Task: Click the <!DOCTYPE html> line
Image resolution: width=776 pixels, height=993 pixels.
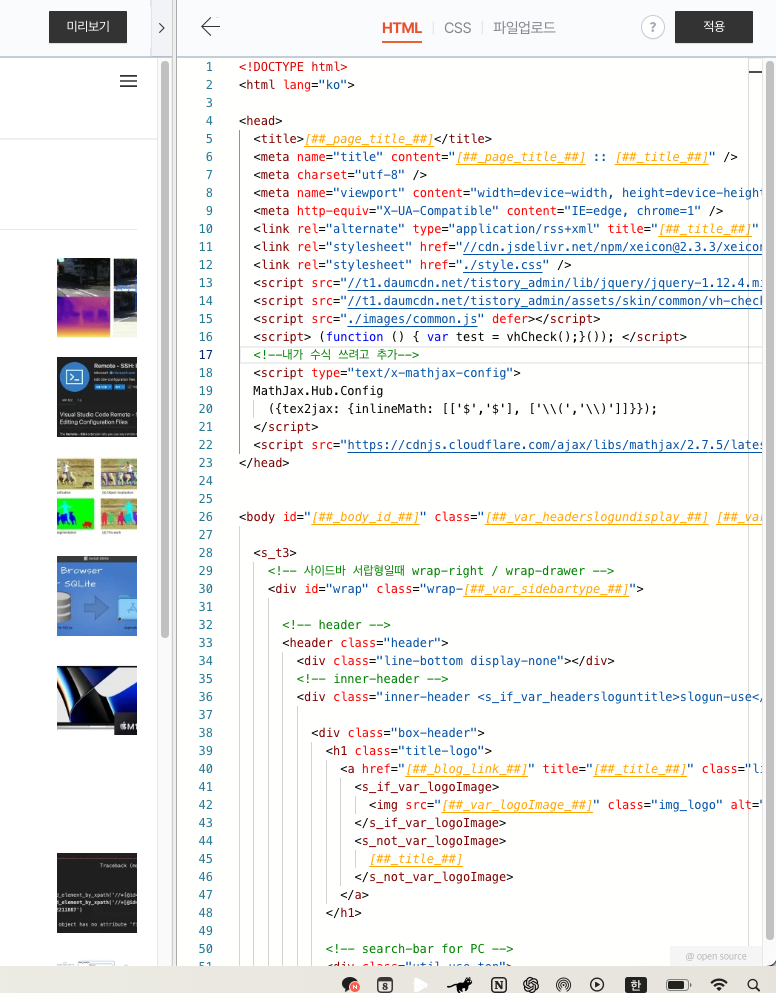Action: [293, 66]
